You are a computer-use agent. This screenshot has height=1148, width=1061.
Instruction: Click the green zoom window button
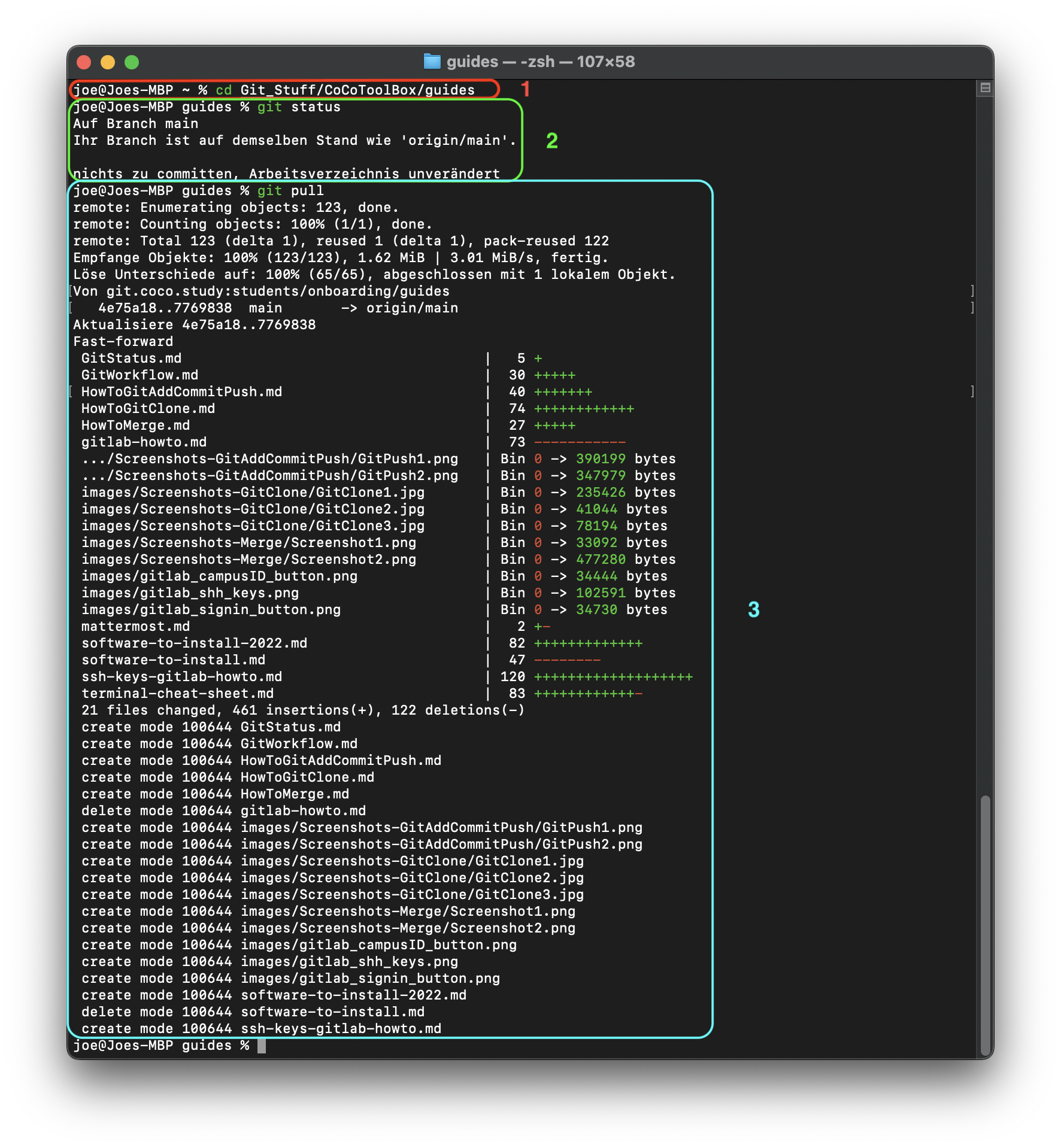[132, 62]
